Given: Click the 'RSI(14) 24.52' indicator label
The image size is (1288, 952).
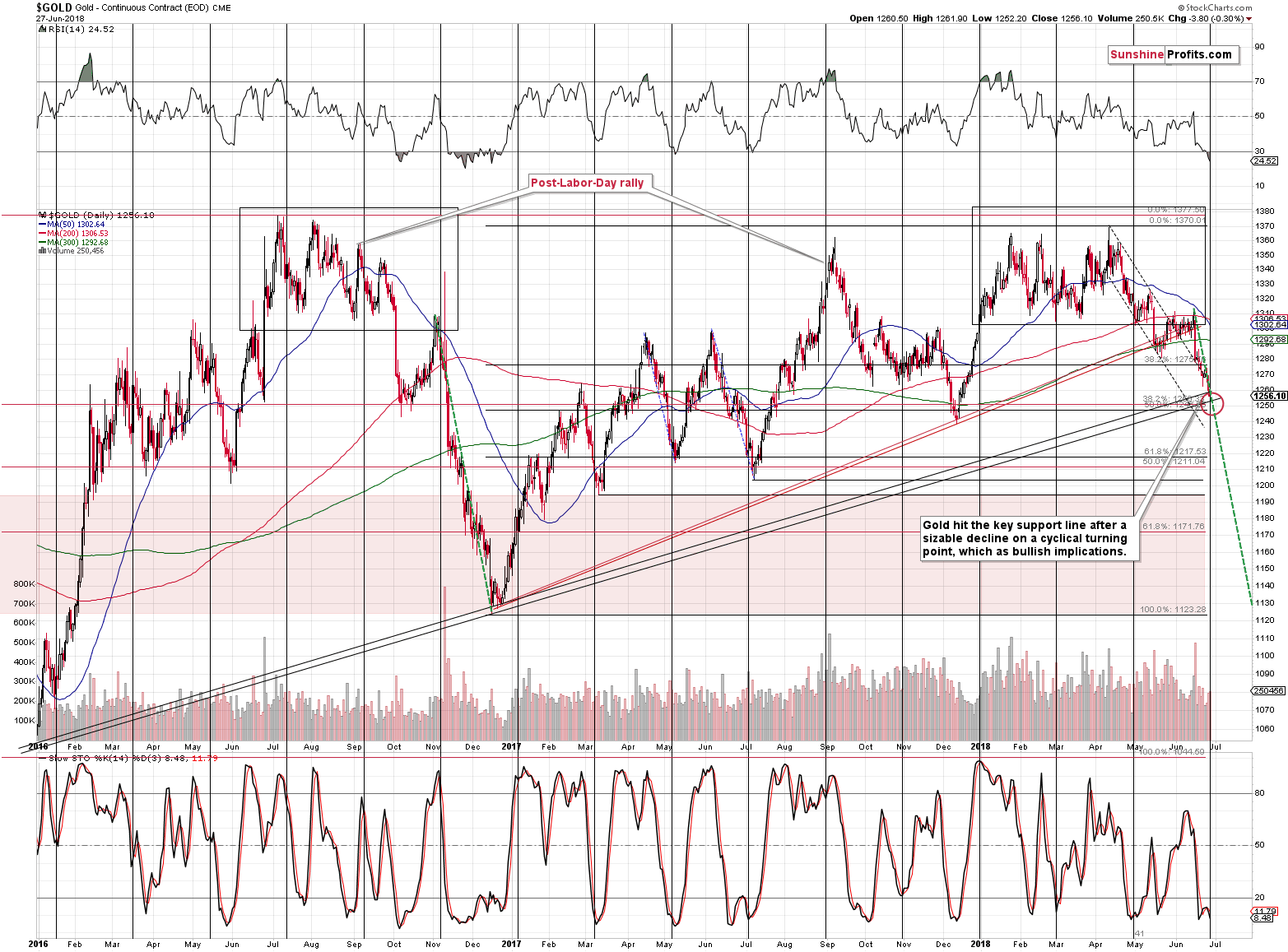Looking at the screenshot, I should click(81, 29).
